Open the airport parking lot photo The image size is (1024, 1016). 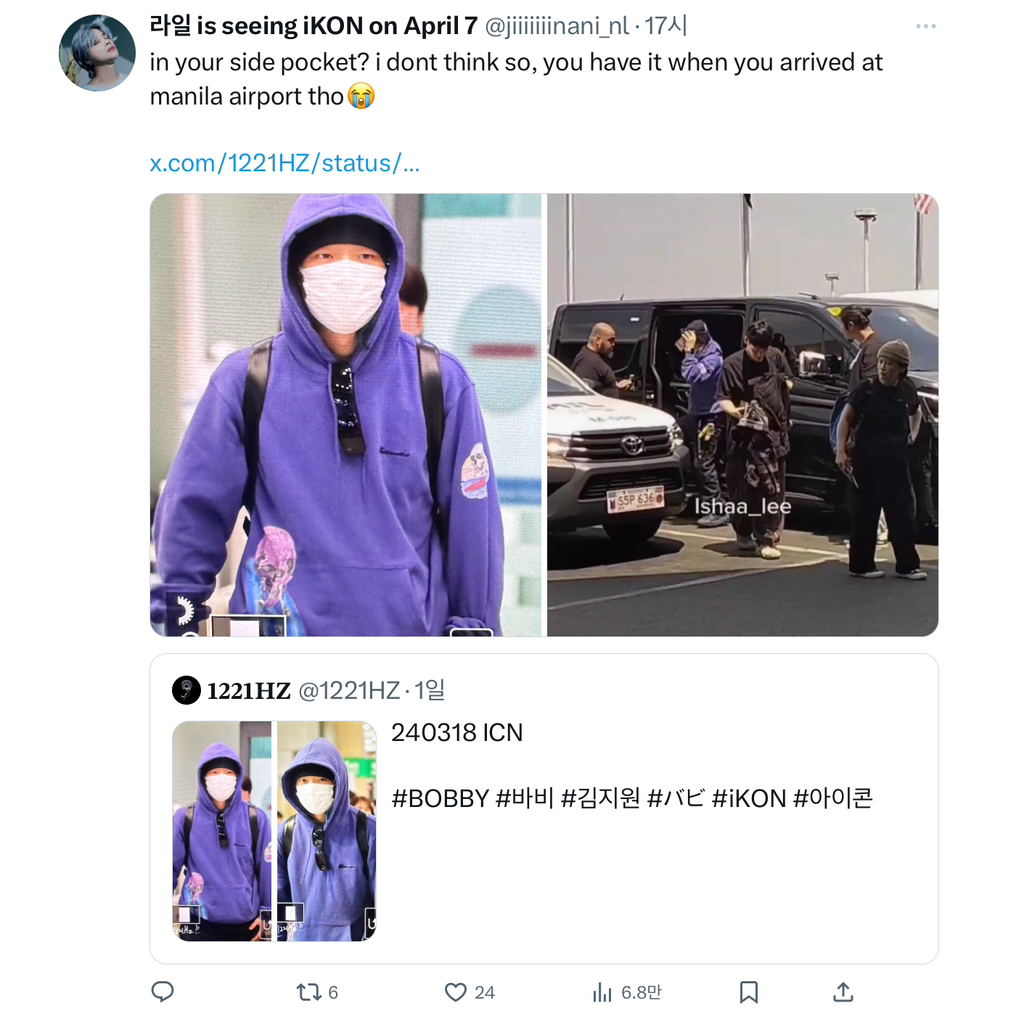[x=743, y=415]
